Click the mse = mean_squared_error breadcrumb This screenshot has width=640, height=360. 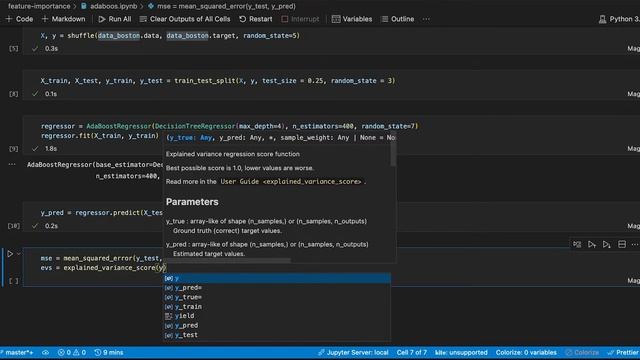[x=222, y=6]
